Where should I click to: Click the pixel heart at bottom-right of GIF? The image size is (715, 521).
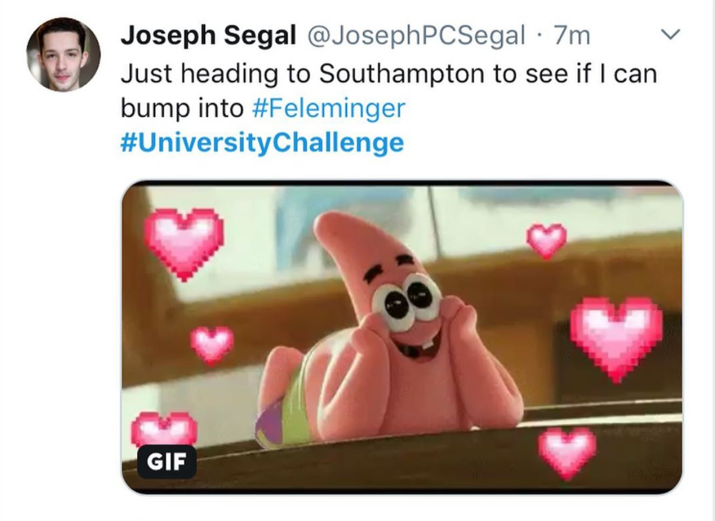tap(567, 453)
